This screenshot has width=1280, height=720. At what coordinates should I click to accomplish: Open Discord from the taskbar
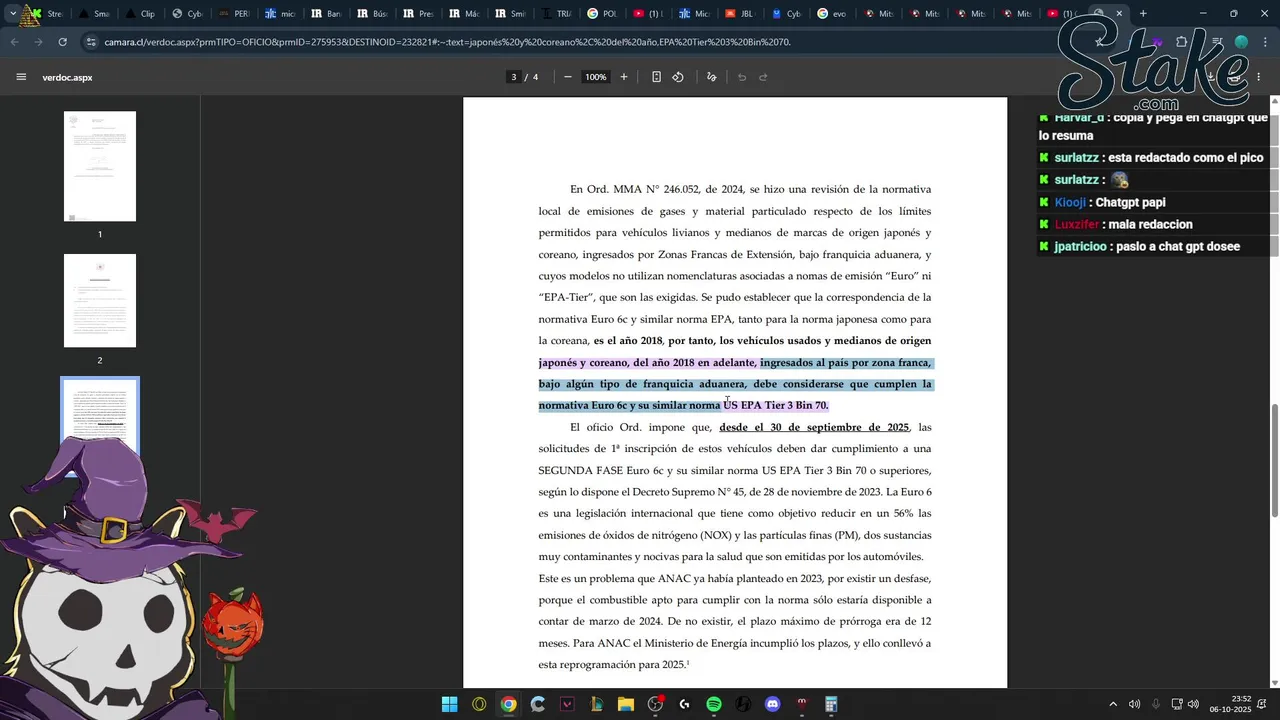point(772,704)
